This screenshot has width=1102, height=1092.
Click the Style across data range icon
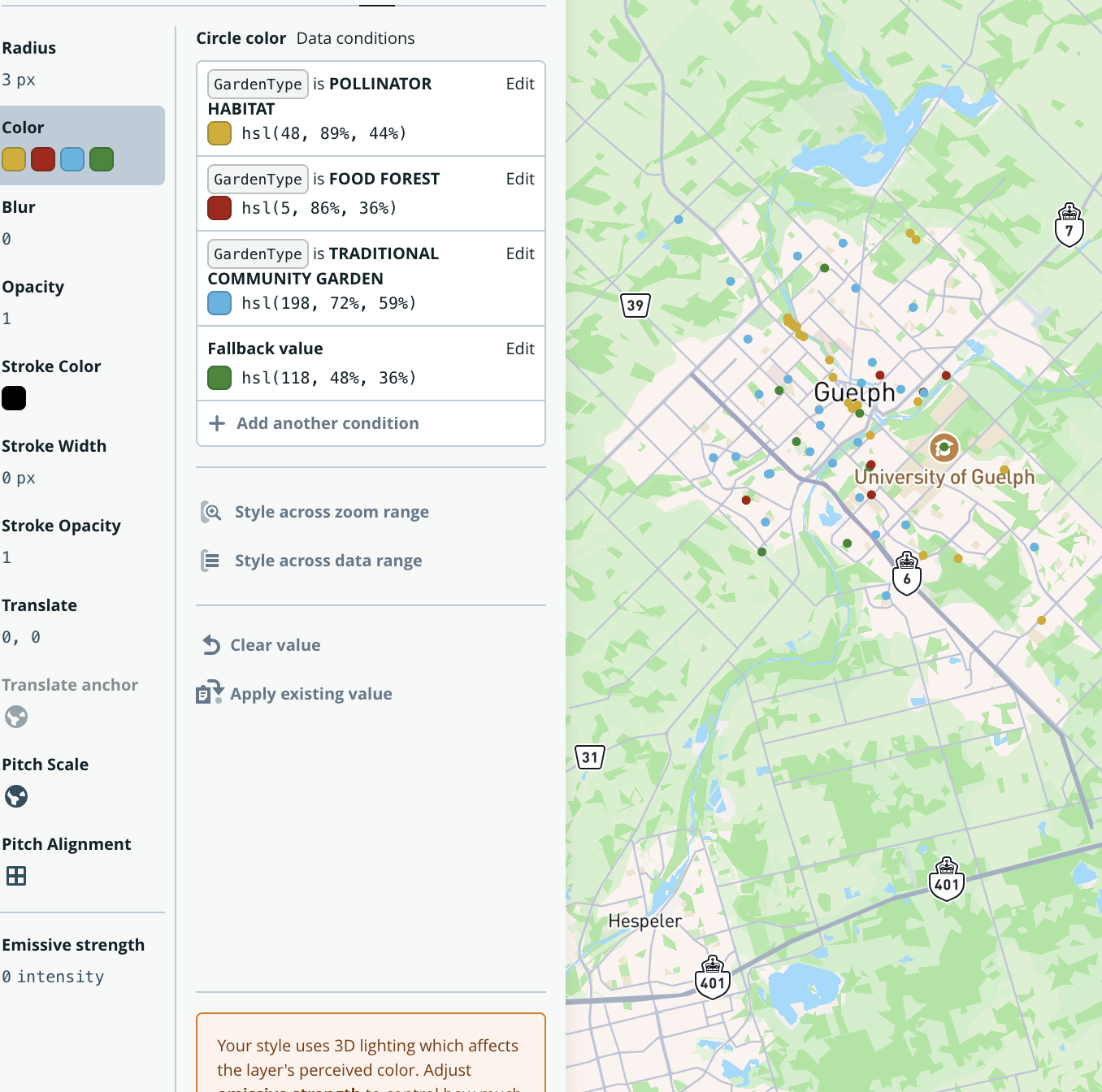[x=211, y=561]
